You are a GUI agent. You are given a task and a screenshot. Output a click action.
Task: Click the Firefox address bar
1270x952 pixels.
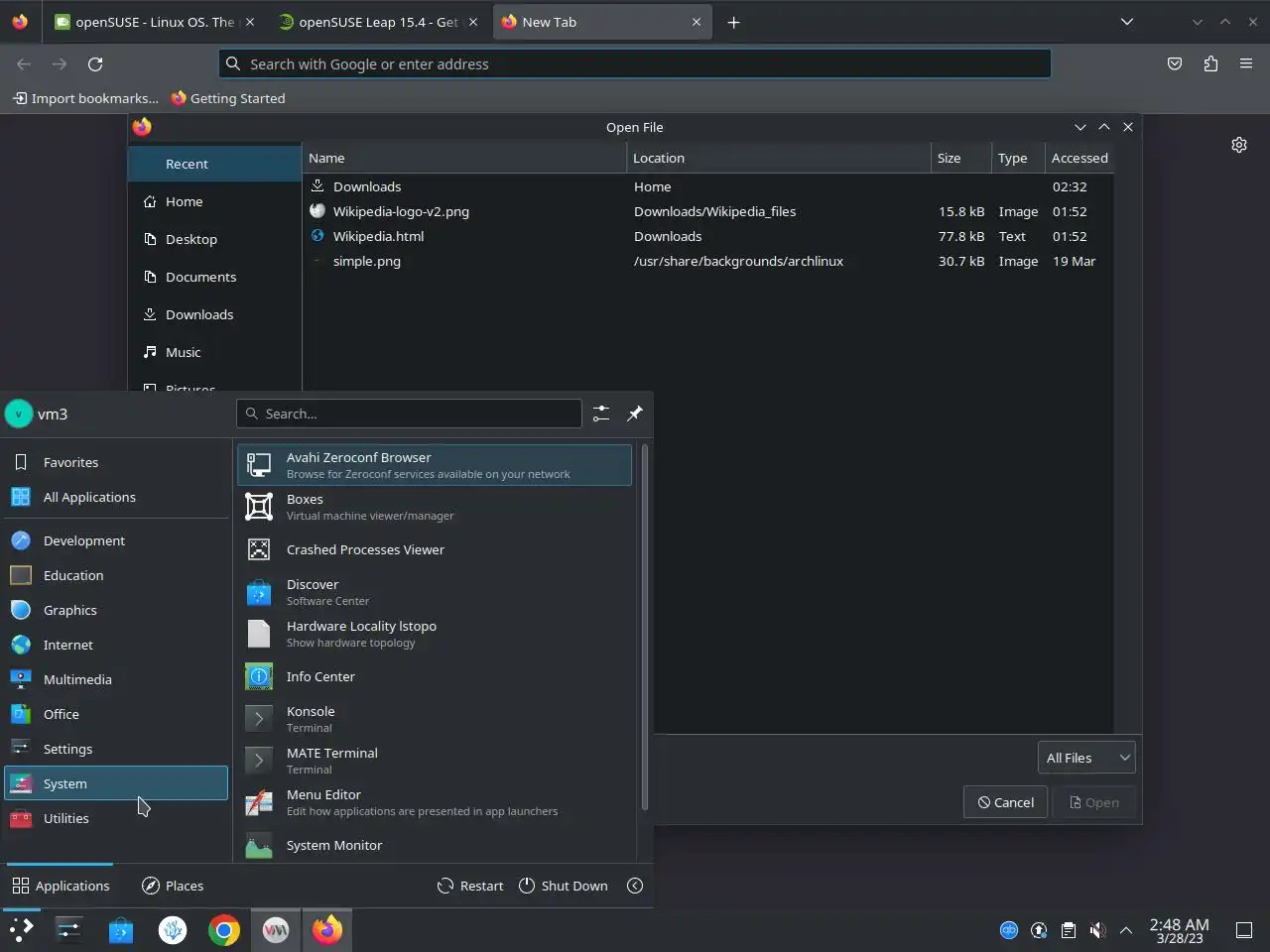pos(635,63)
